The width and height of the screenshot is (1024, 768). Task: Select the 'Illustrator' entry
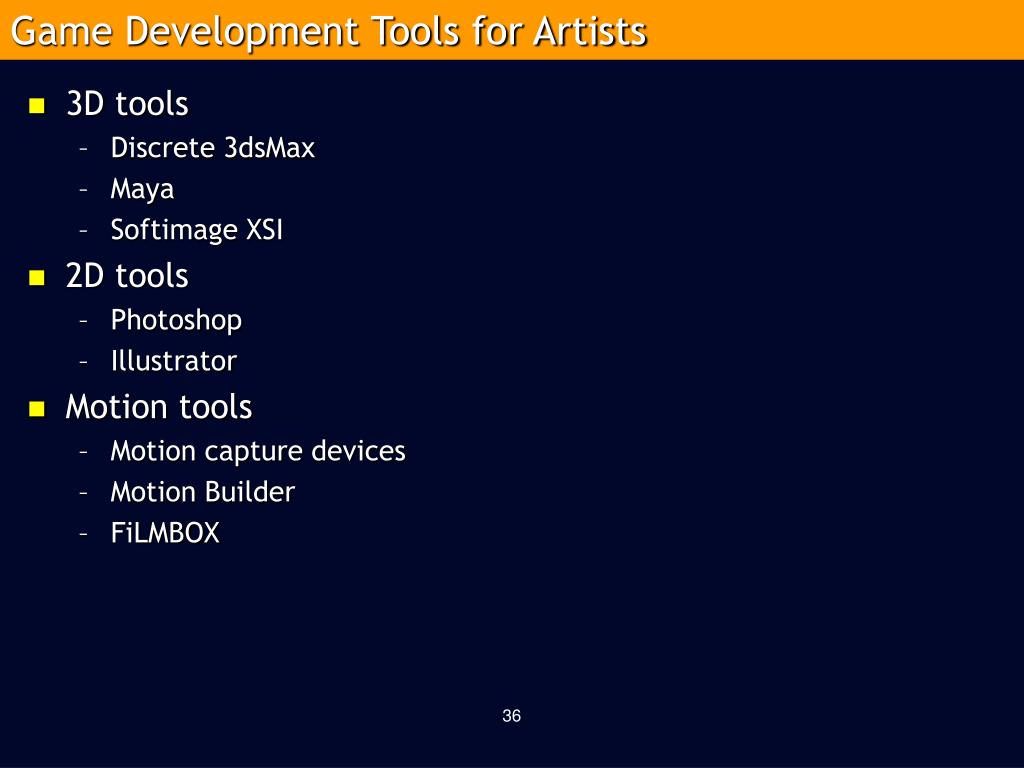(x=174, y=361)
